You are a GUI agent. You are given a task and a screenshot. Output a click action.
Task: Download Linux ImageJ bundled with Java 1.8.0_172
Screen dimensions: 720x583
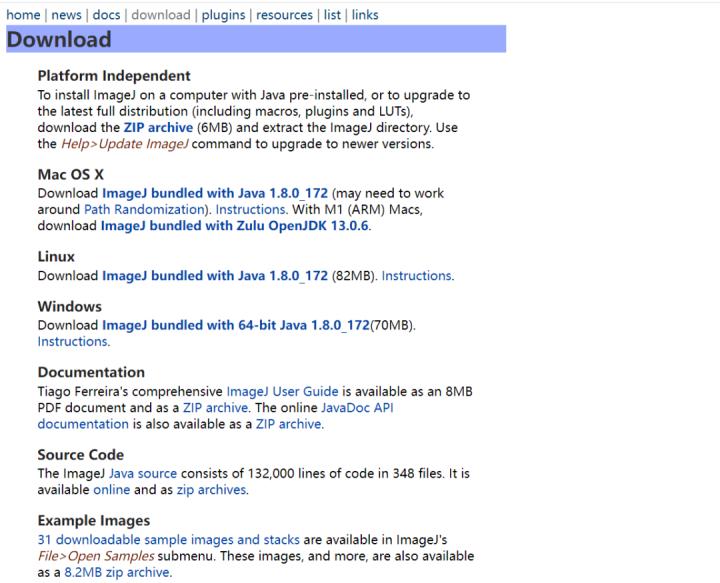(215, 275)
